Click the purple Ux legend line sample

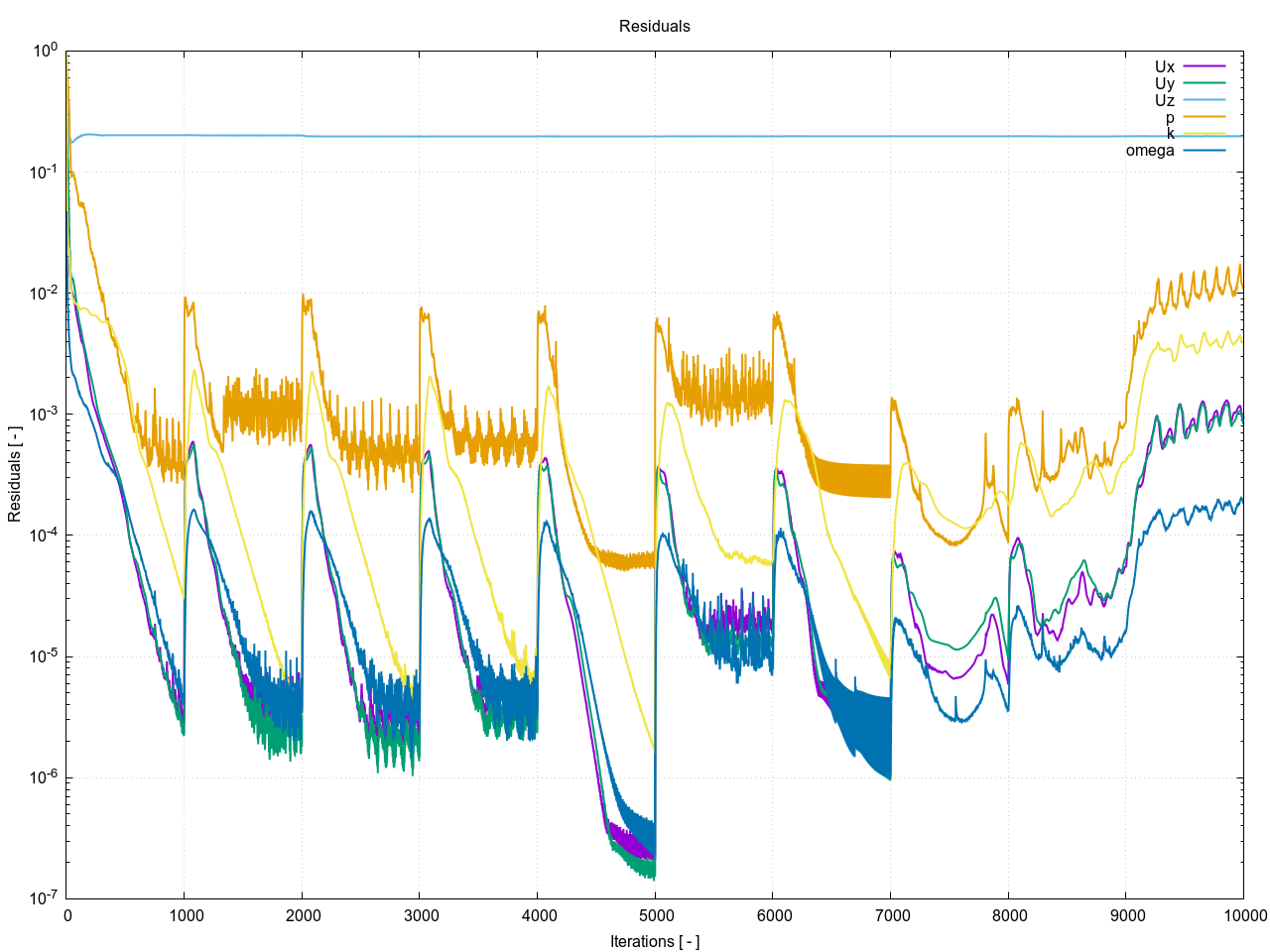click(1204, 66)
